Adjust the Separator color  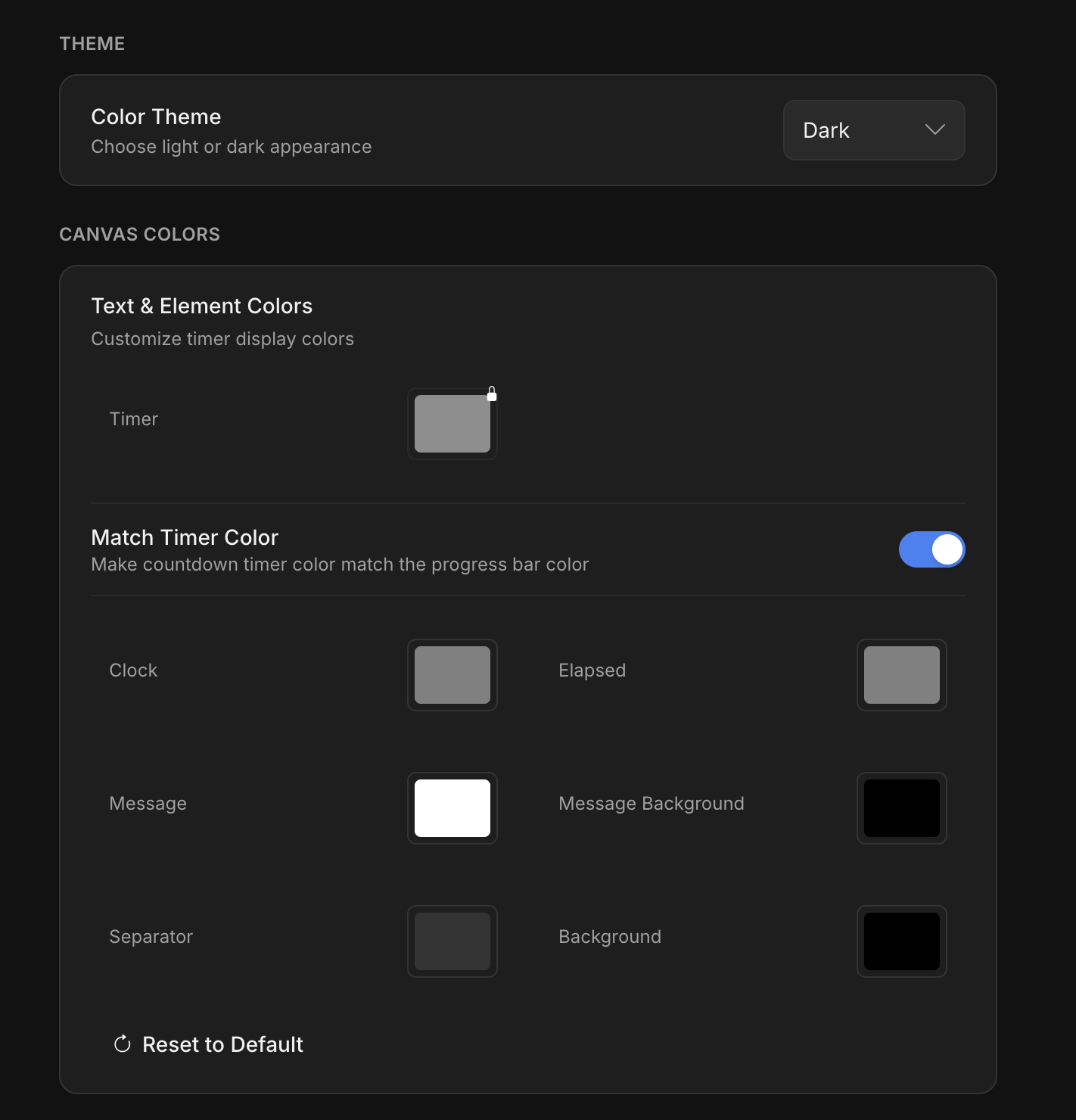(x=452, y=941)
